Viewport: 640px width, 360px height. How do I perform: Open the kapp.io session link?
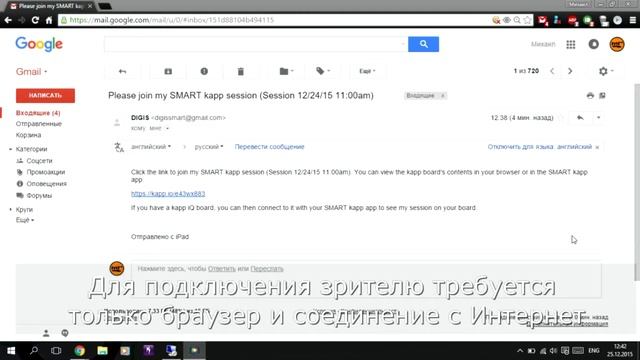click(168, 194)
